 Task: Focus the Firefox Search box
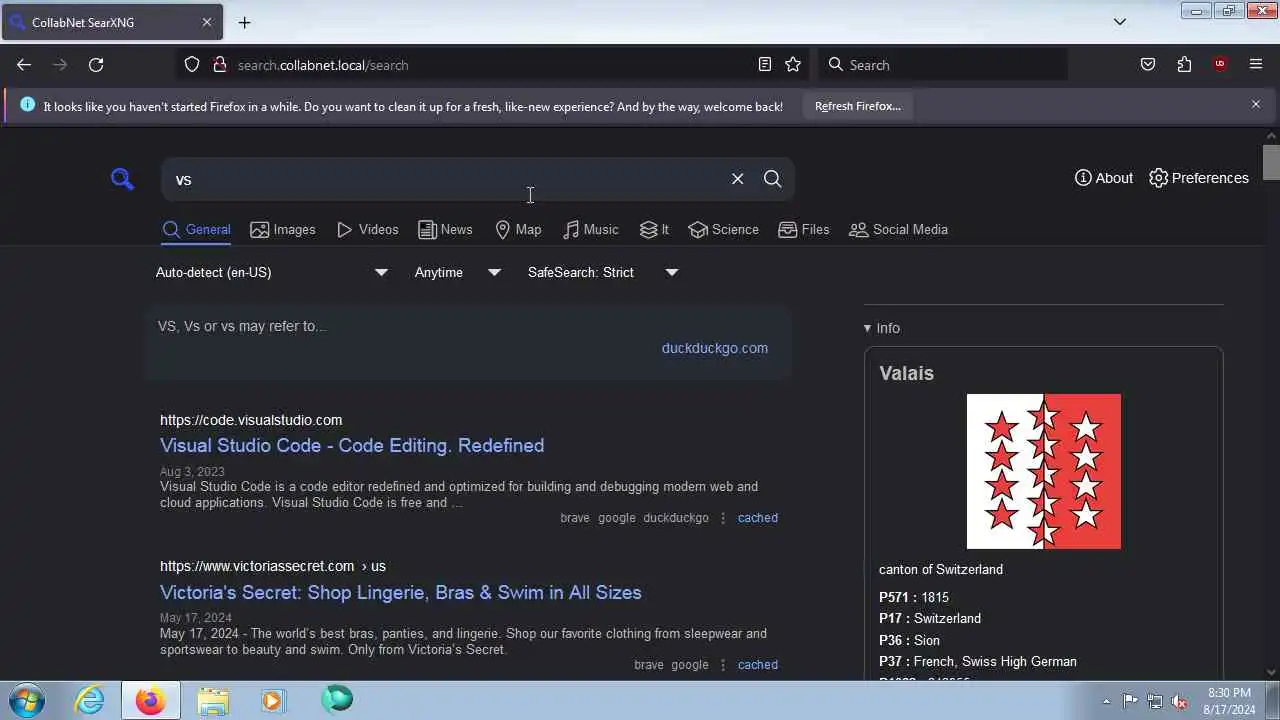[943, 65]
